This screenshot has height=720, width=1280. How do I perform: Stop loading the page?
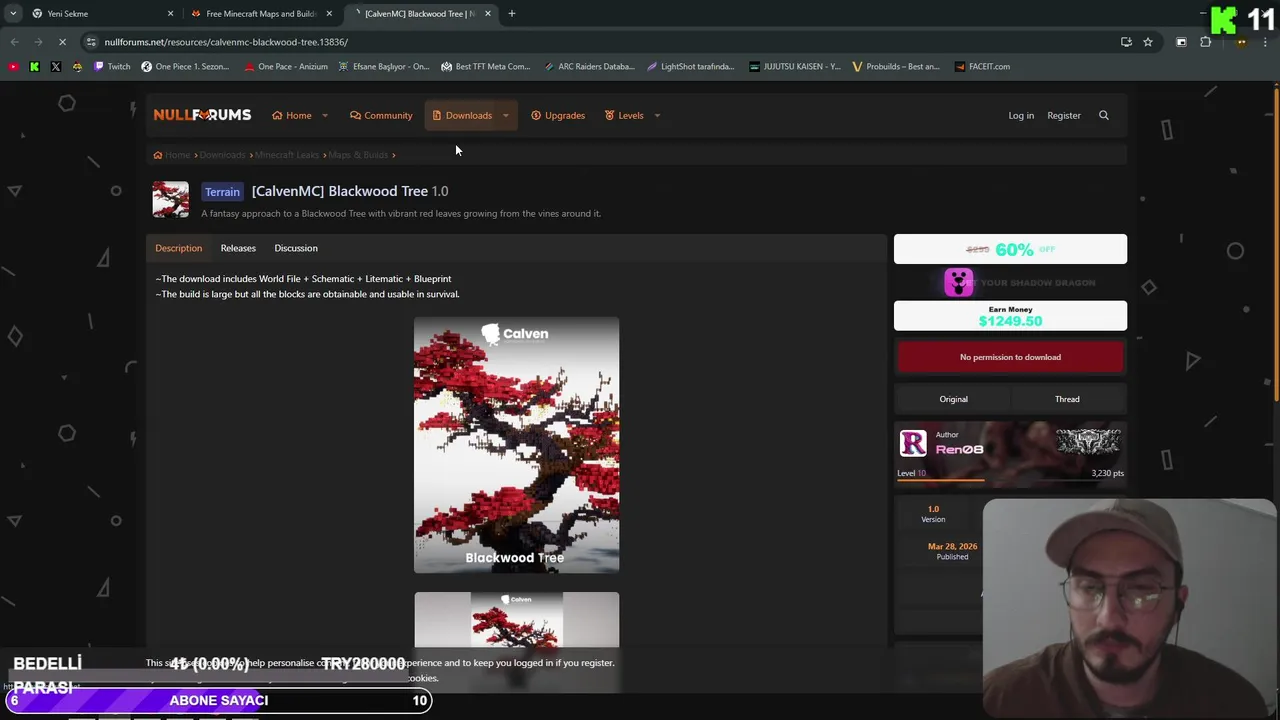tap(62, 42)
